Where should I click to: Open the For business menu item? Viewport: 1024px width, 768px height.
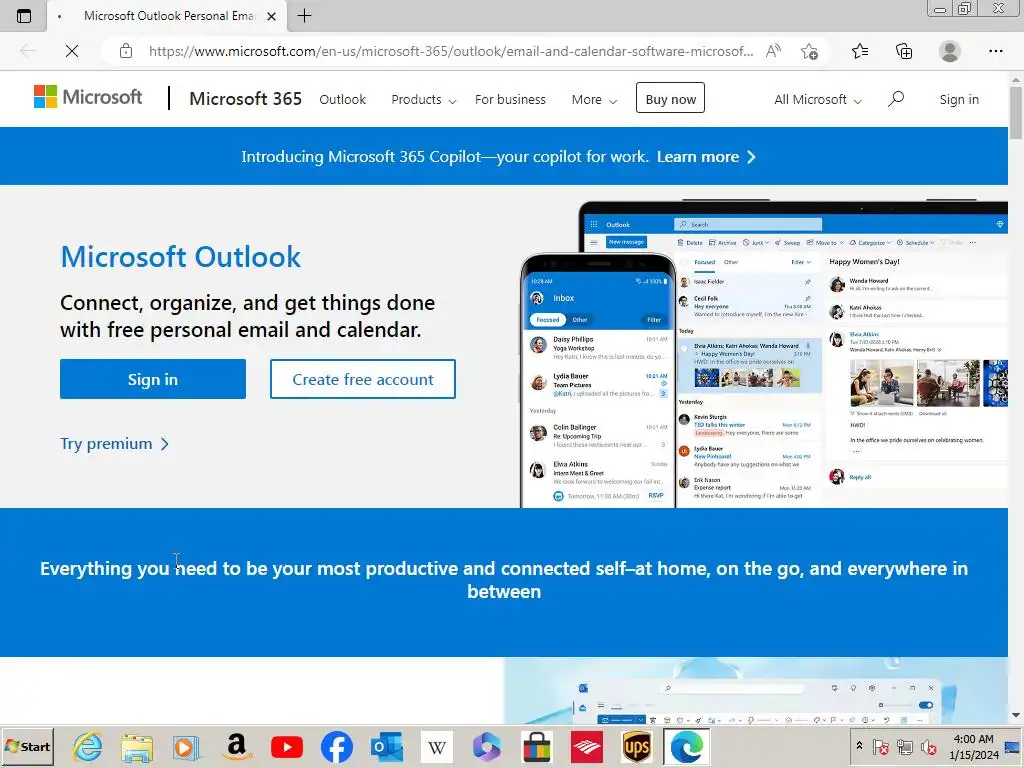tap(510, 99)
